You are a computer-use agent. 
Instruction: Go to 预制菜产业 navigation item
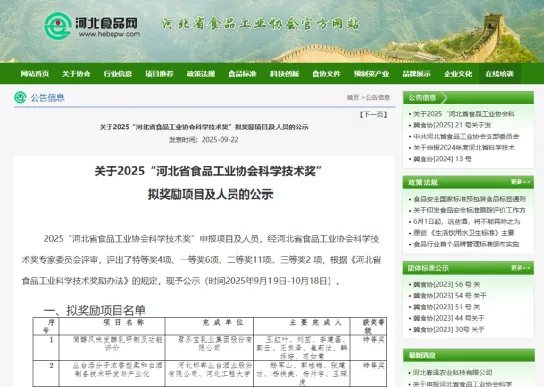coord(371,74)
